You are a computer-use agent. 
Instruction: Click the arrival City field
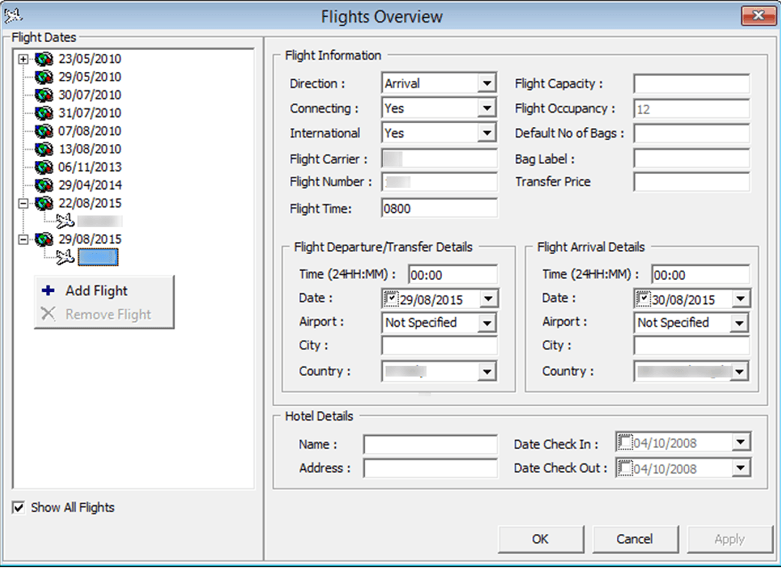pos(691,345)
